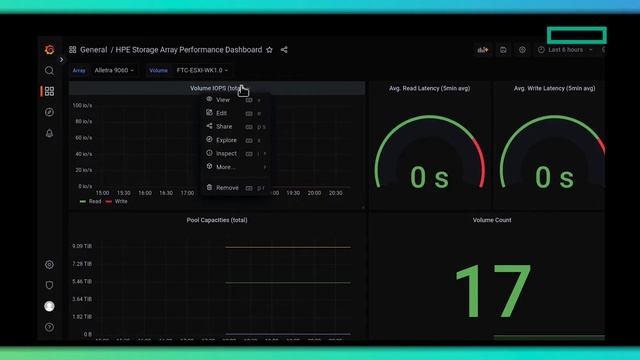The image size is (640, 360).
Task: Click the HPE Storage Array Performance Dashboard title
Action: click(189, 50)
